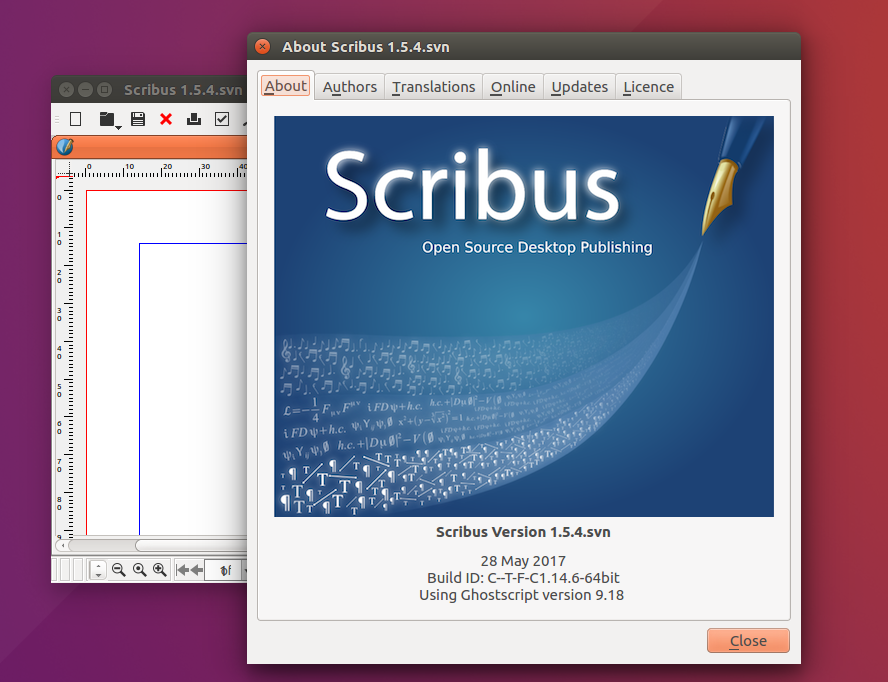Close the document using the red X
Screen dimensions: 888x682
coord(166,119)
